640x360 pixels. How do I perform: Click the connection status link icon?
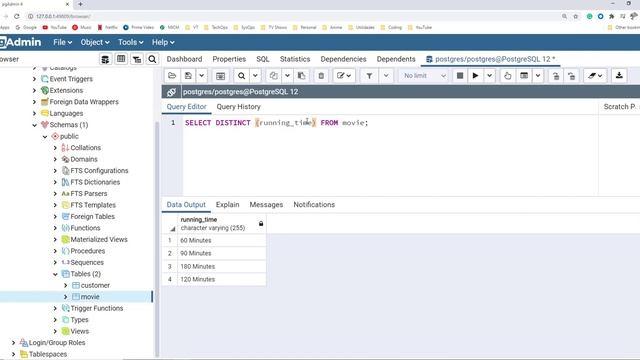click(x=171, y=92)
